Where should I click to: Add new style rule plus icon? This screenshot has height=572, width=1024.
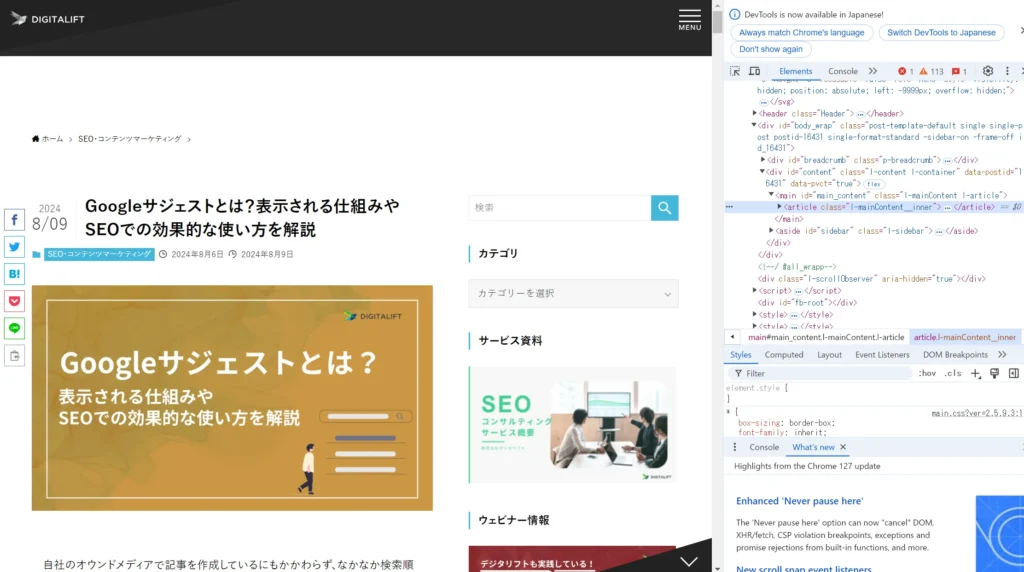[975, 373]
